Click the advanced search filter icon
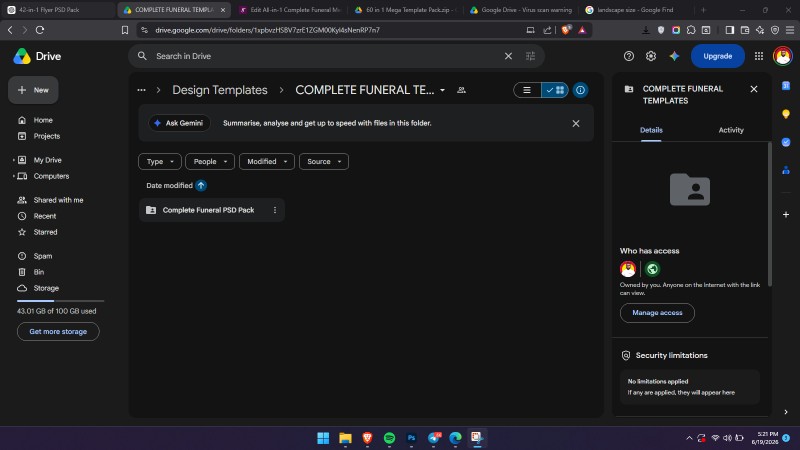The height and width of the screenshot is (450, 800). (530, 56)
